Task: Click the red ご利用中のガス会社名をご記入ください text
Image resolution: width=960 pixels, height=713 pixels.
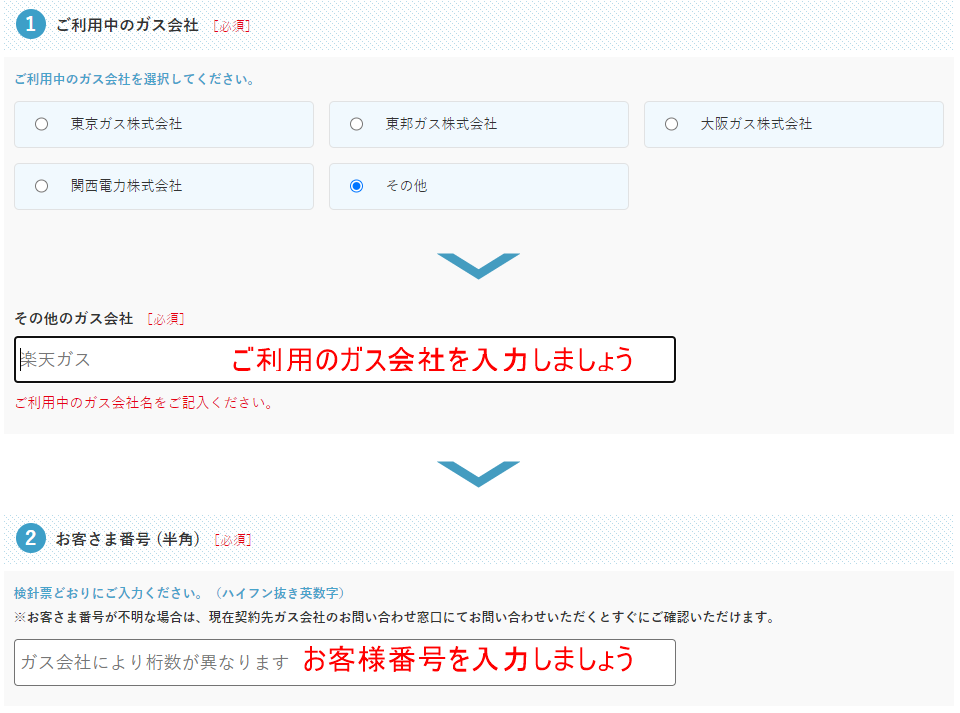Action: tap(144, 403)
